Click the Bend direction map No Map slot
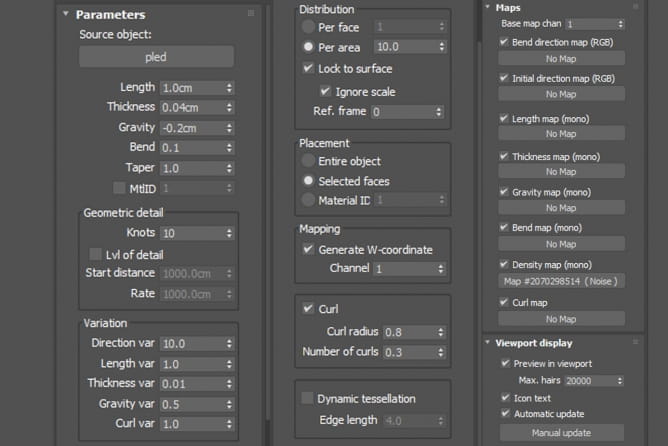668x446 pixels. (559, 59)
